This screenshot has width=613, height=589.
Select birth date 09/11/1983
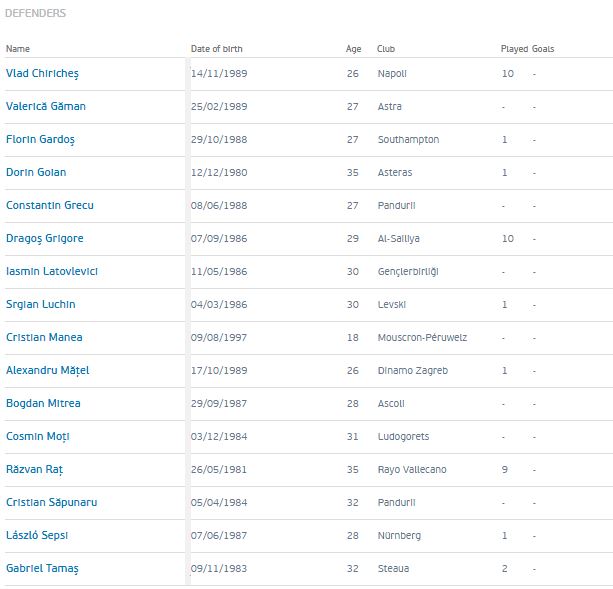(219, 568)
